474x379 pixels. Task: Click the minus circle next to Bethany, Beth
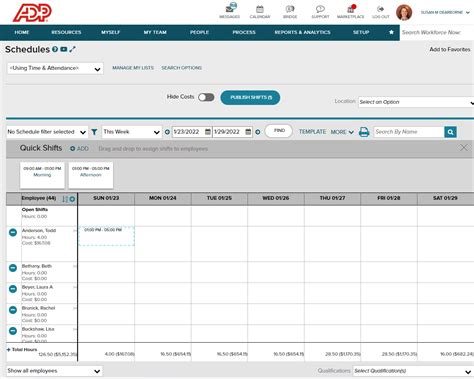coord(13,268)
